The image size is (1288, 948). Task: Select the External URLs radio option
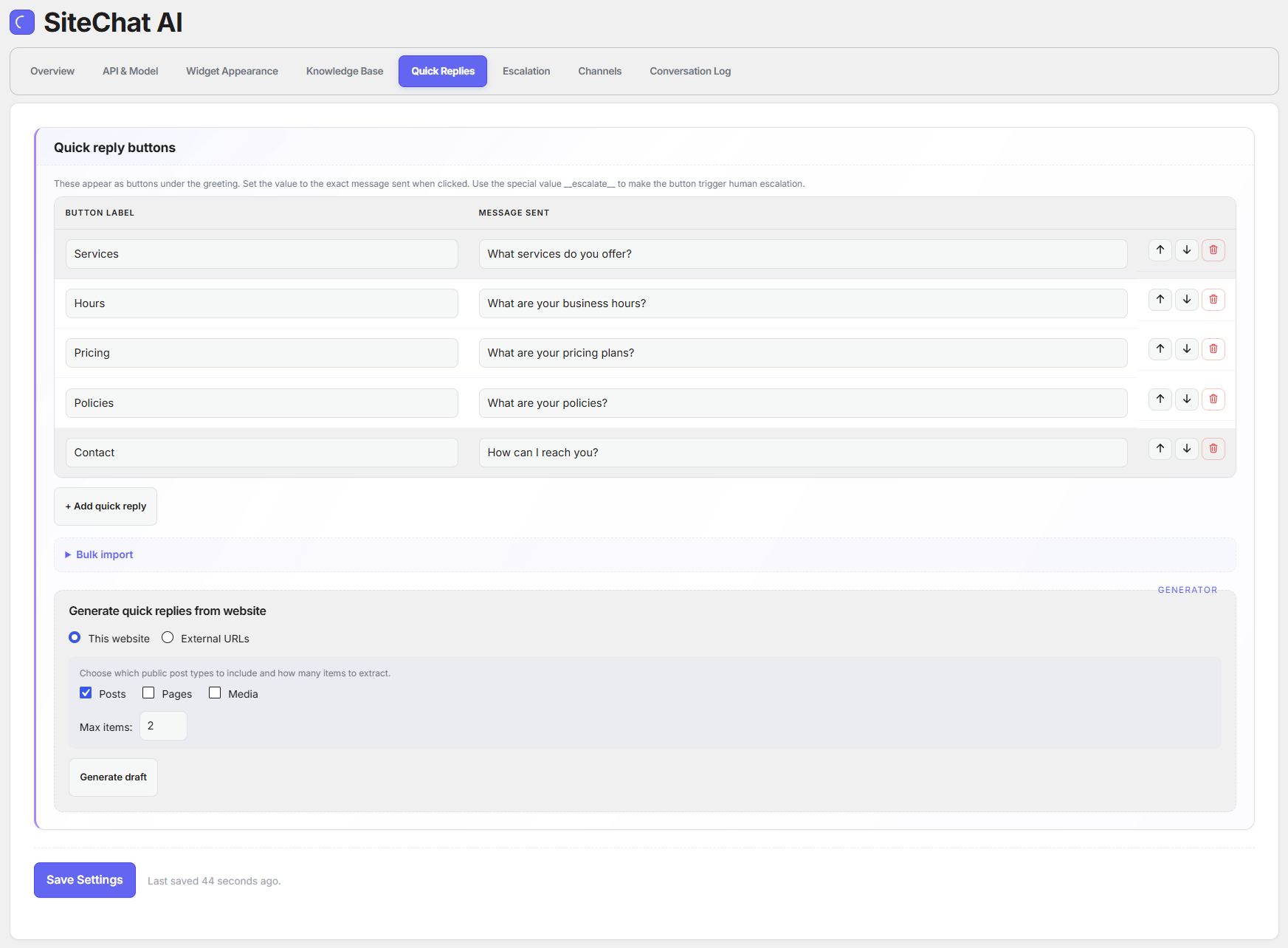click(168, 638)
